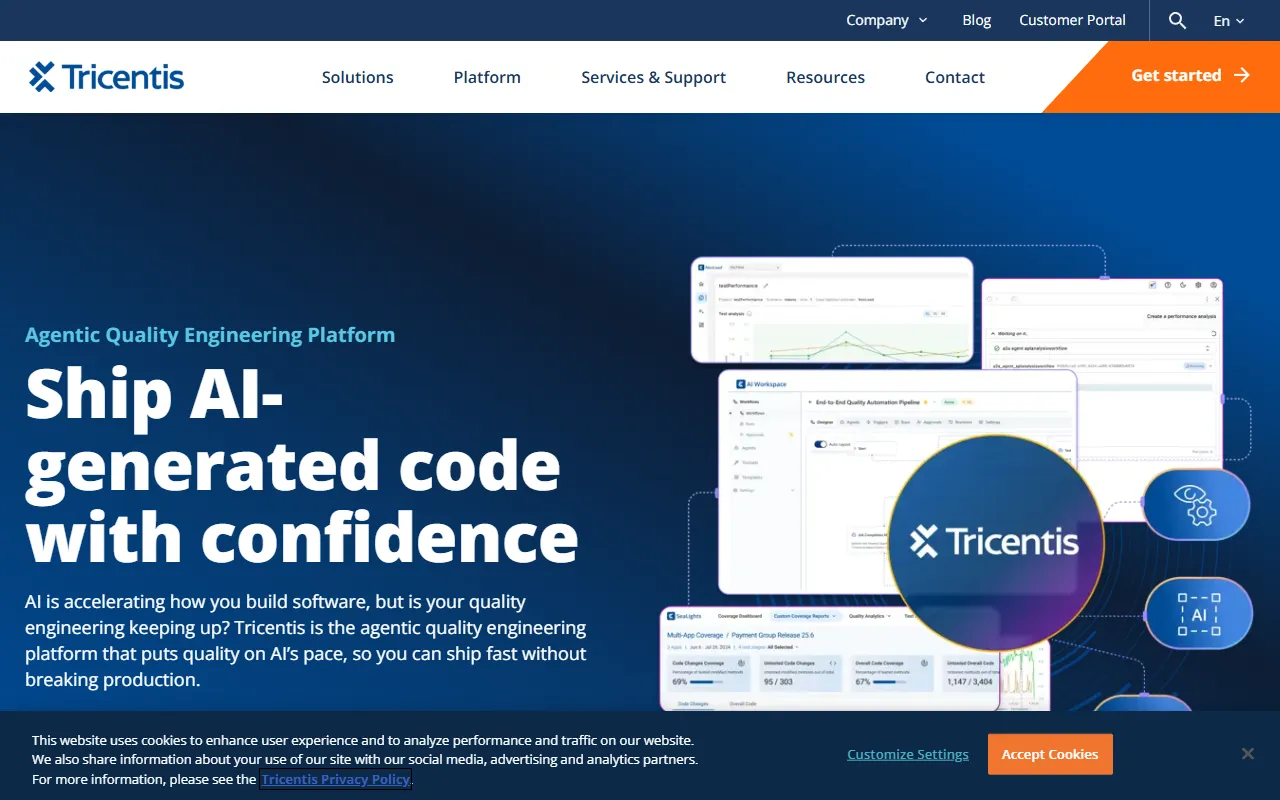The height and width of the screenshot is (800, 1280).
Task: Click the large Tricentis circle badge
Action: click(995, 543)
